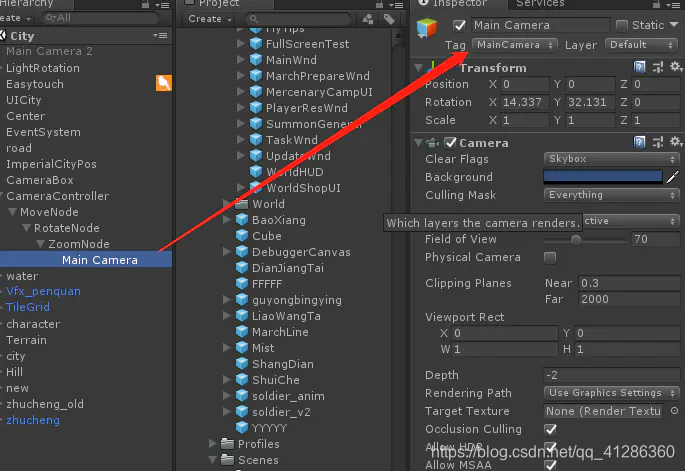
Task: Collapse the Scenes folder
Action: [x=213, y=460]
